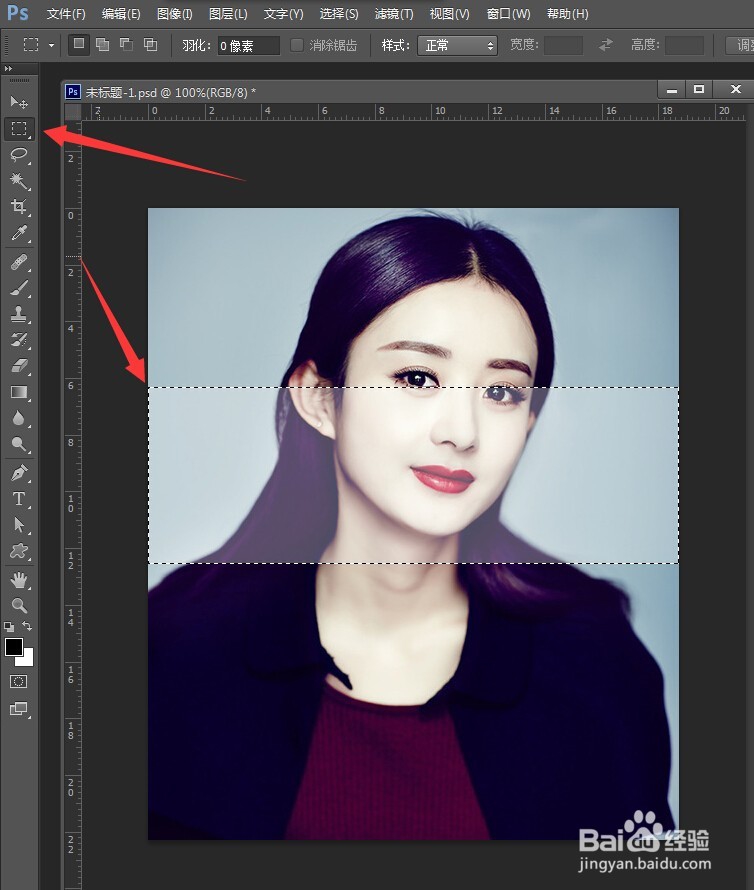Select the Clone Stamp tool
The image size is (754, 890).
point(19,314)
